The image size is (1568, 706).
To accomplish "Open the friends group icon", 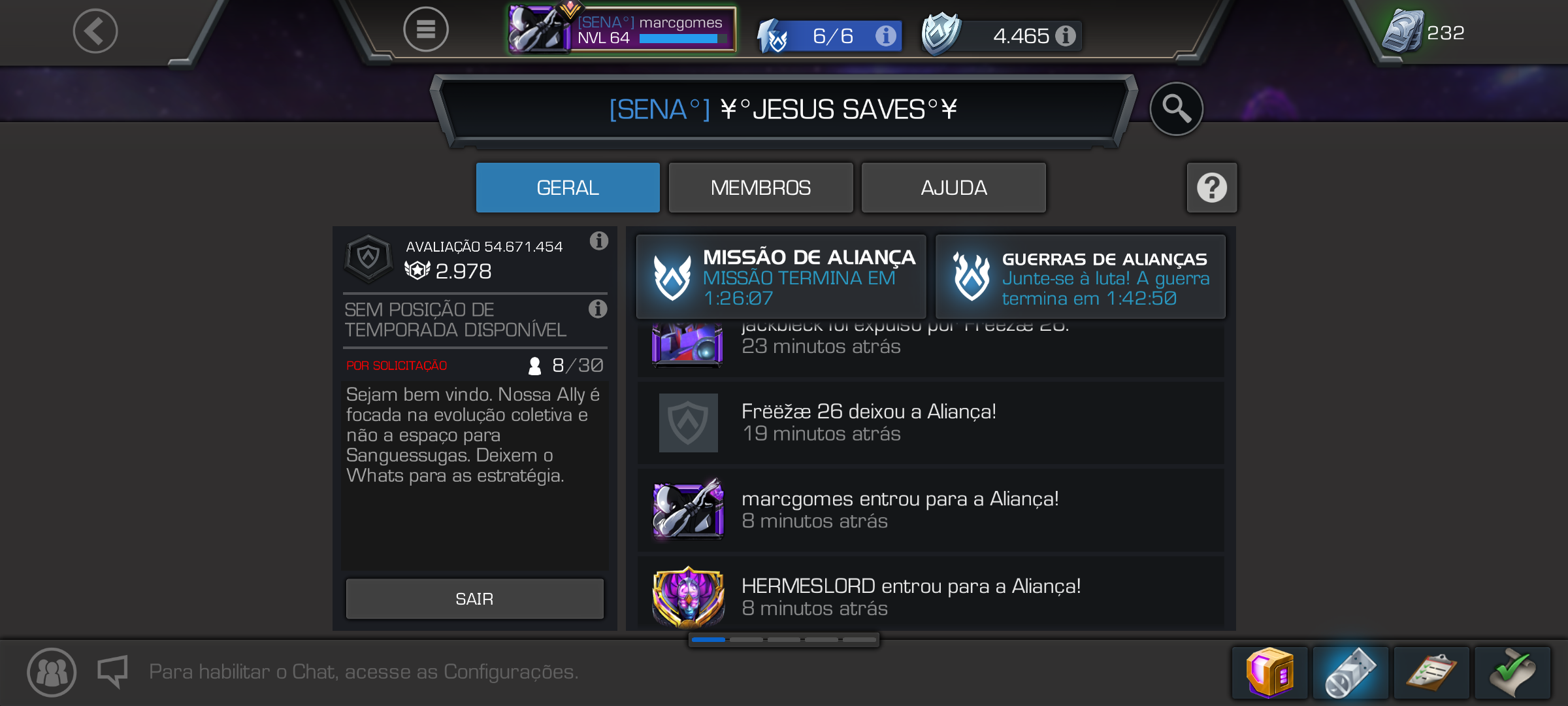I will point(52,672).
